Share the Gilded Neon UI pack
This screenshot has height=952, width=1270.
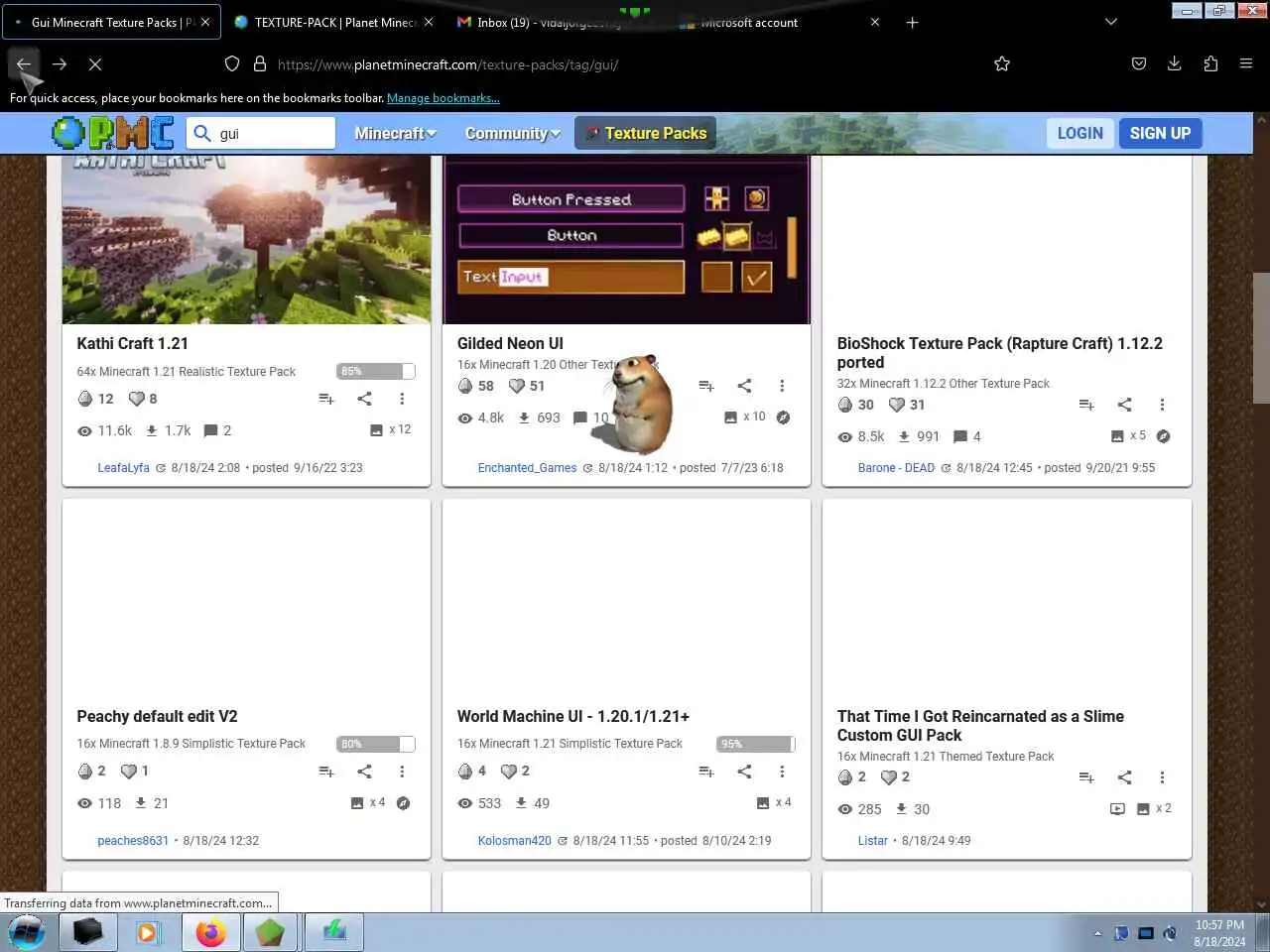(744, 386)
